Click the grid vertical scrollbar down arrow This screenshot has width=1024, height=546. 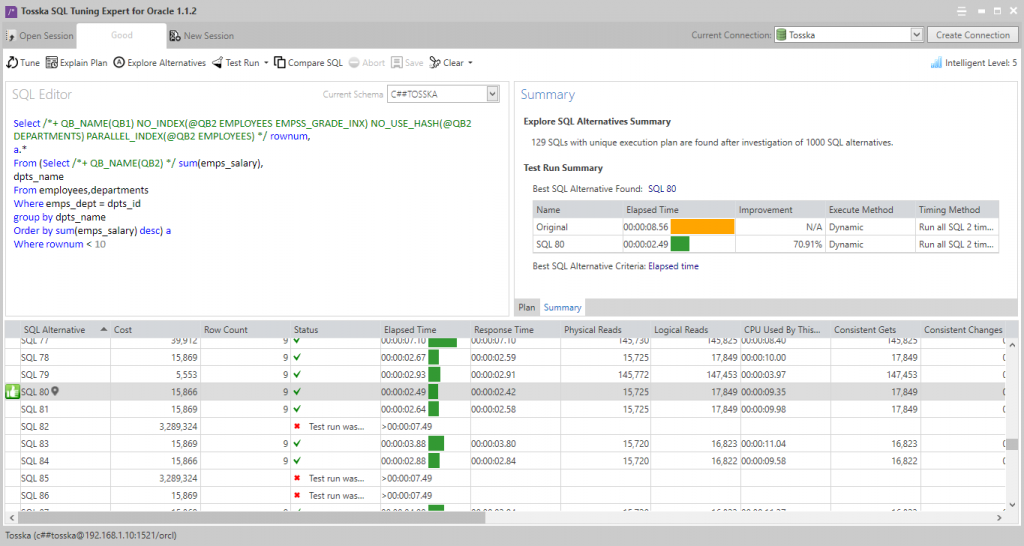coord(1012,504)
